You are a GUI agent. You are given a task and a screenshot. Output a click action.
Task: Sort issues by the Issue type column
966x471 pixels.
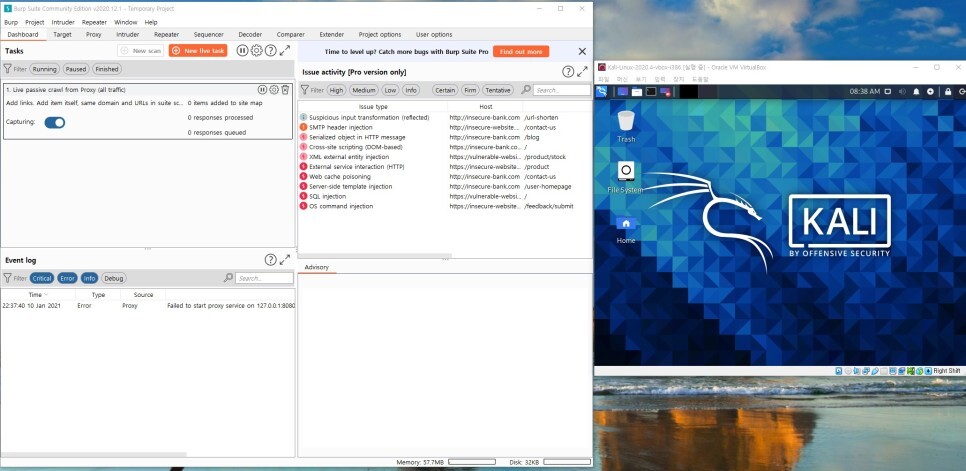(373, 107)
